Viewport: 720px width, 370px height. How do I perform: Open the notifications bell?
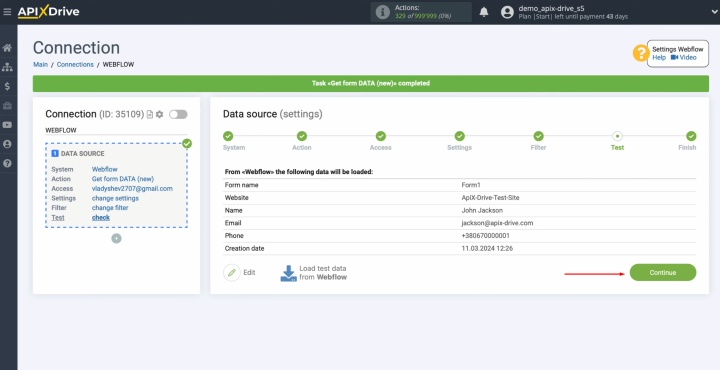coord(484,12)
